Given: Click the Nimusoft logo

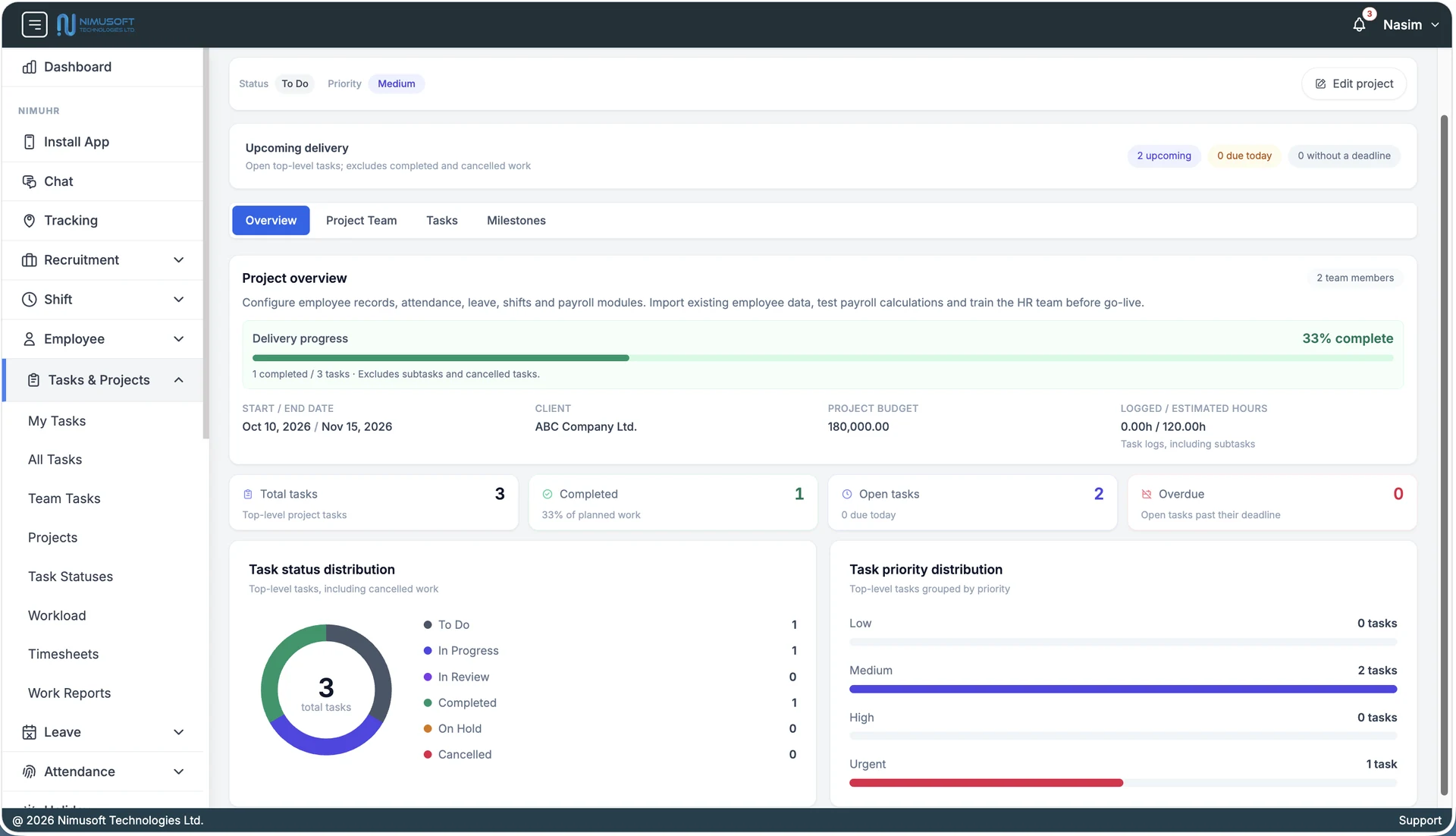Looking at the screenshot, I should coord(96,24).
